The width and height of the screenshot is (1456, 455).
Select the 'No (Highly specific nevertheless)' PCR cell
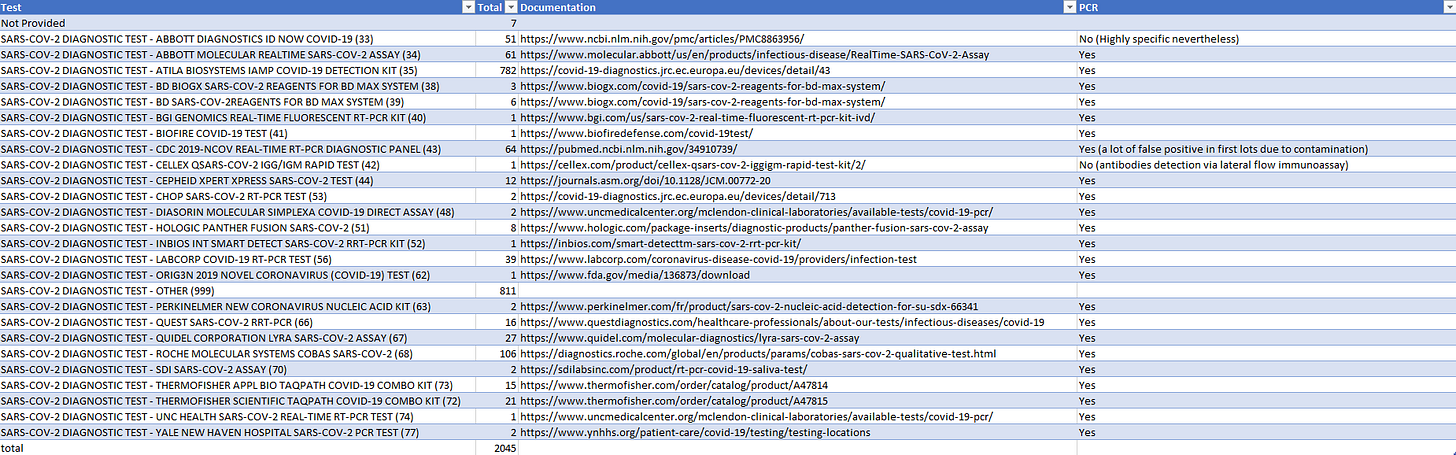1158,39
